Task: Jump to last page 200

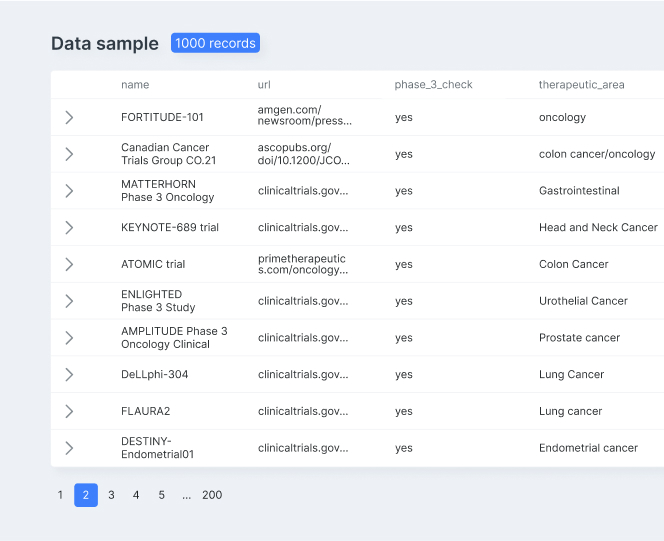Action: (x=212, y=495)
